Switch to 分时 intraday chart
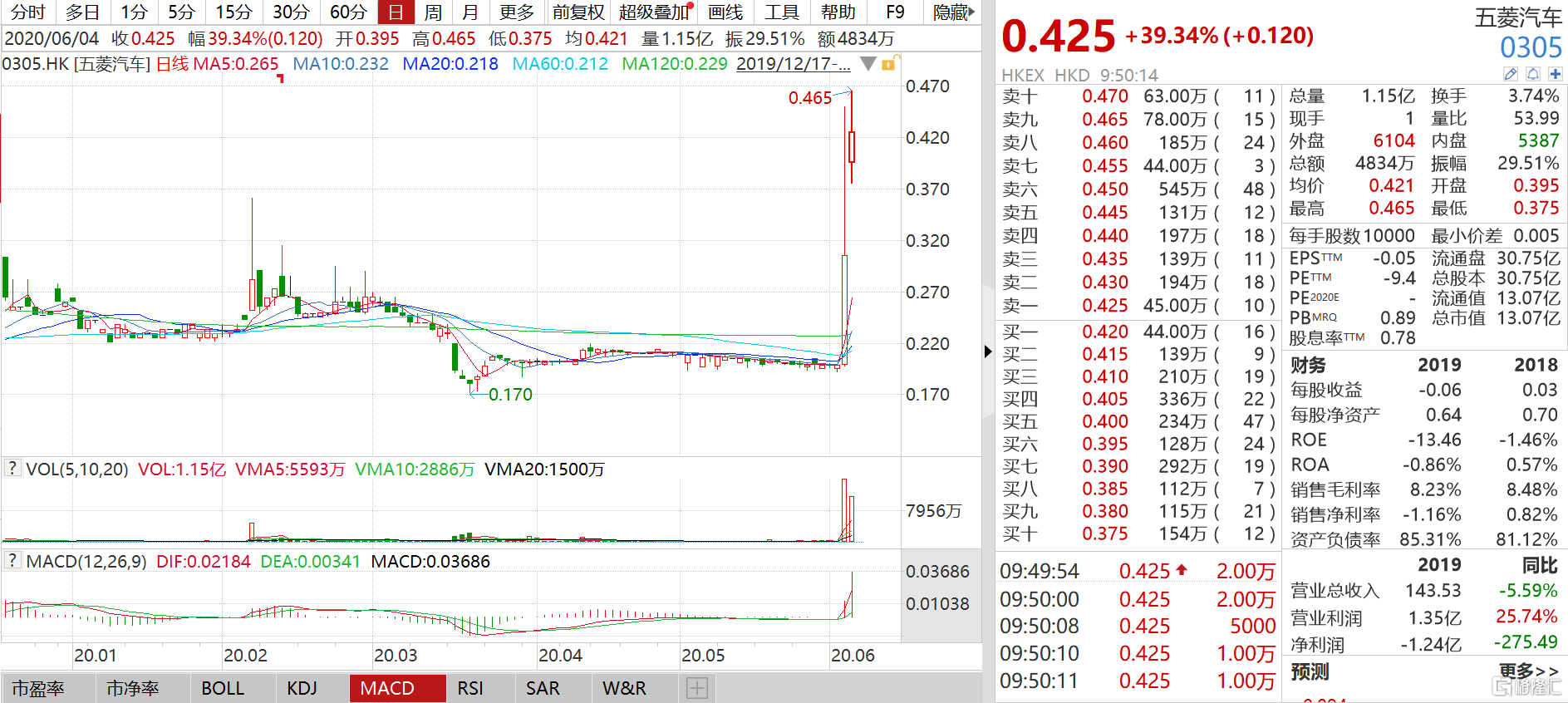This screenshot has width=1568, height=703. [x=27, y=12]
